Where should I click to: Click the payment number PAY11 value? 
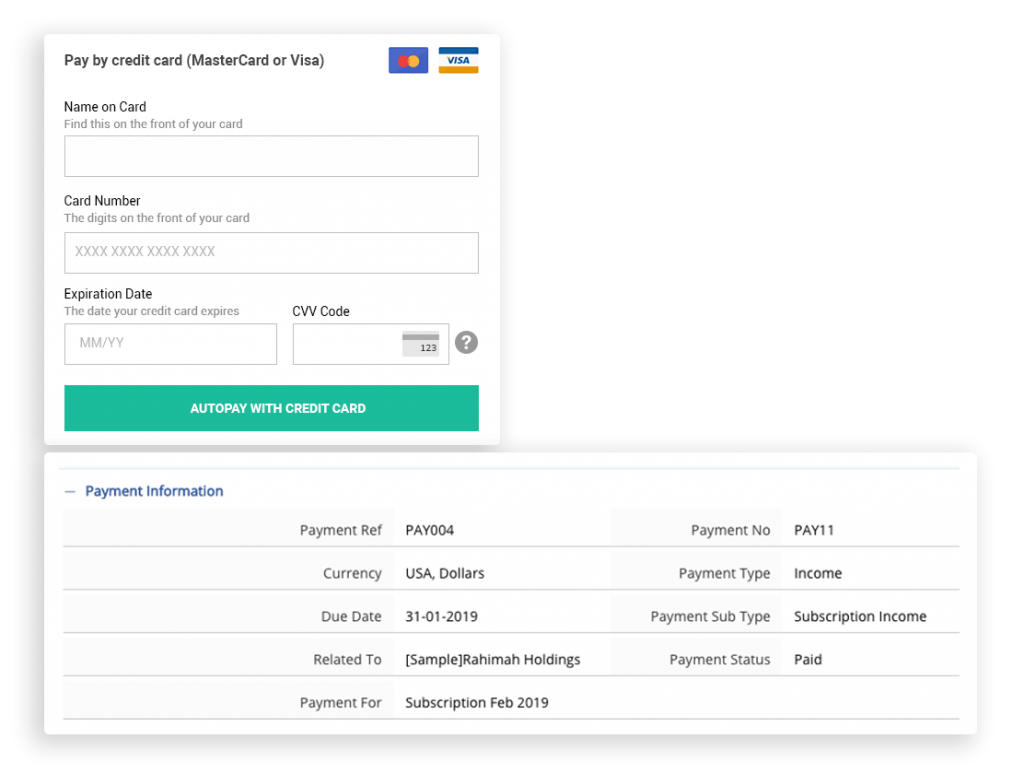pos(814,530)
